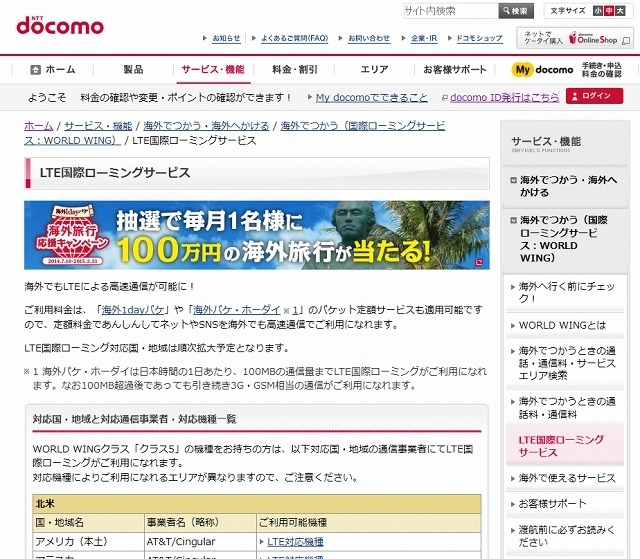Select sidebar LTE国際ローミングサービス item
This screenshot has width=640, height=559.
(565, 446)
